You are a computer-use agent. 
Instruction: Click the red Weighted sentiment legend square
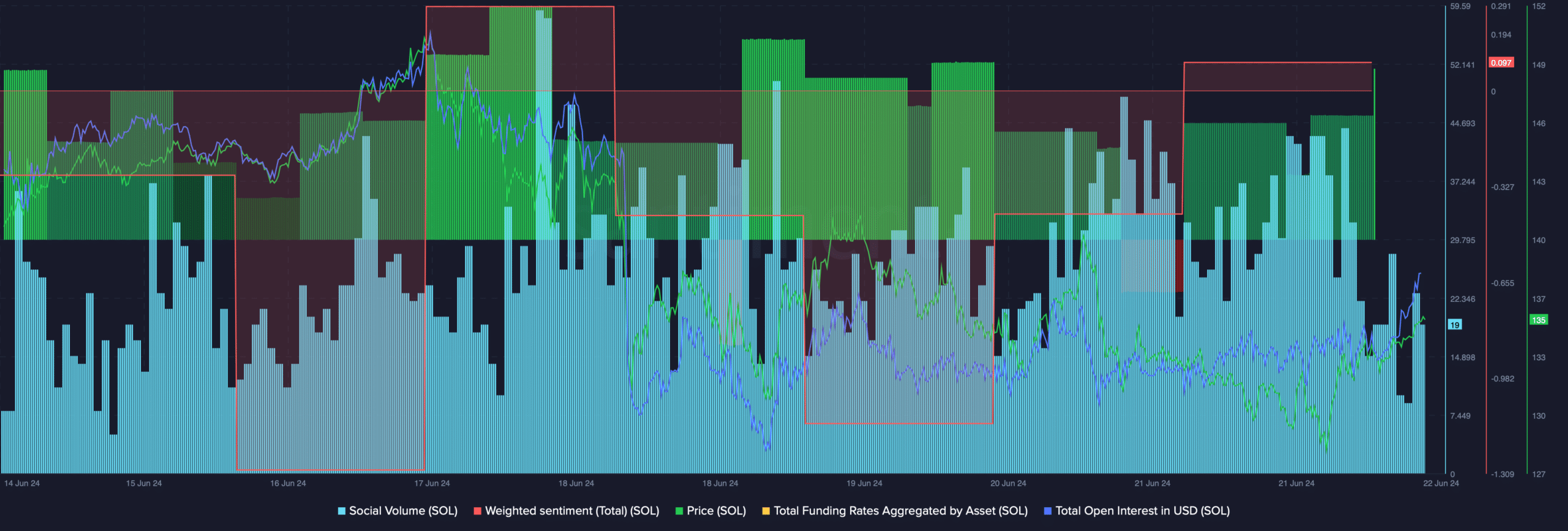pyautogui.click(x=478, y=511)
